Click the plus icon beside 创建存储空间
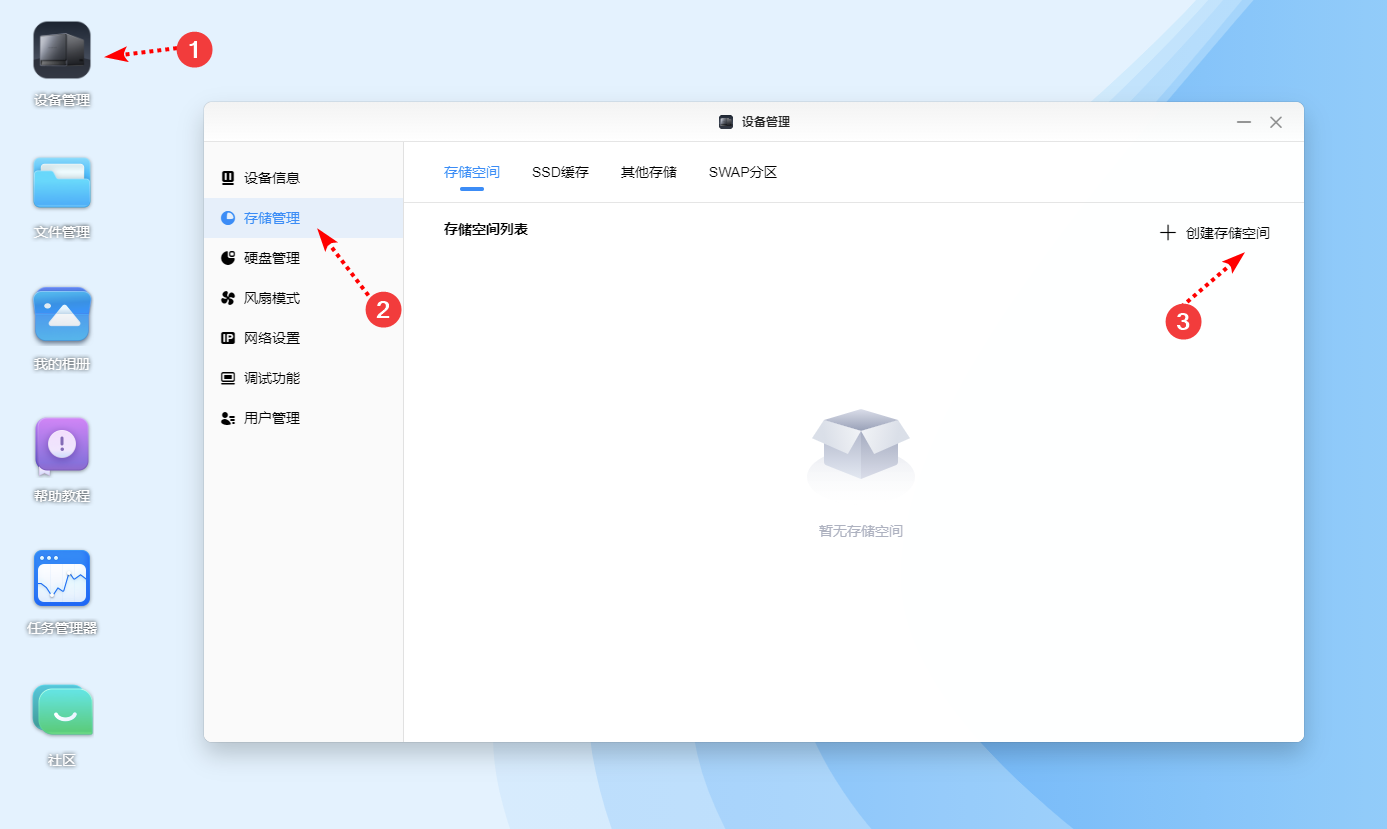Viewport: 1387px width, 829px height. click(1167, 233)
